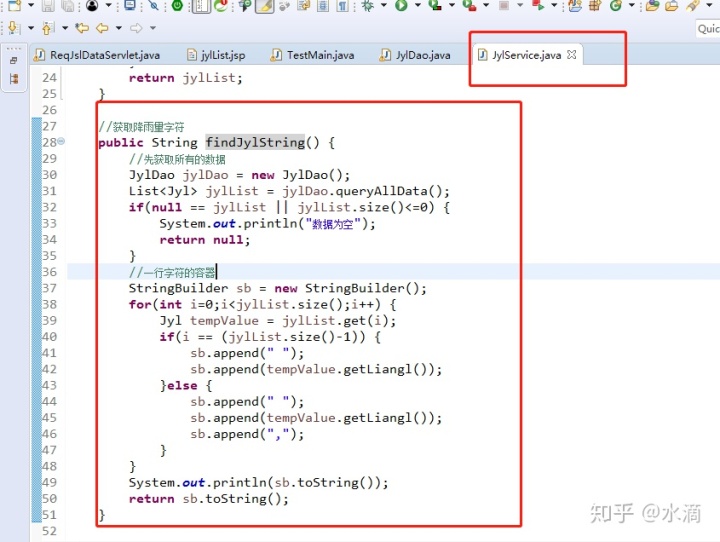Click 'queryAllData' in line 31
Screen dimensions: 720x542
point(382,191)
